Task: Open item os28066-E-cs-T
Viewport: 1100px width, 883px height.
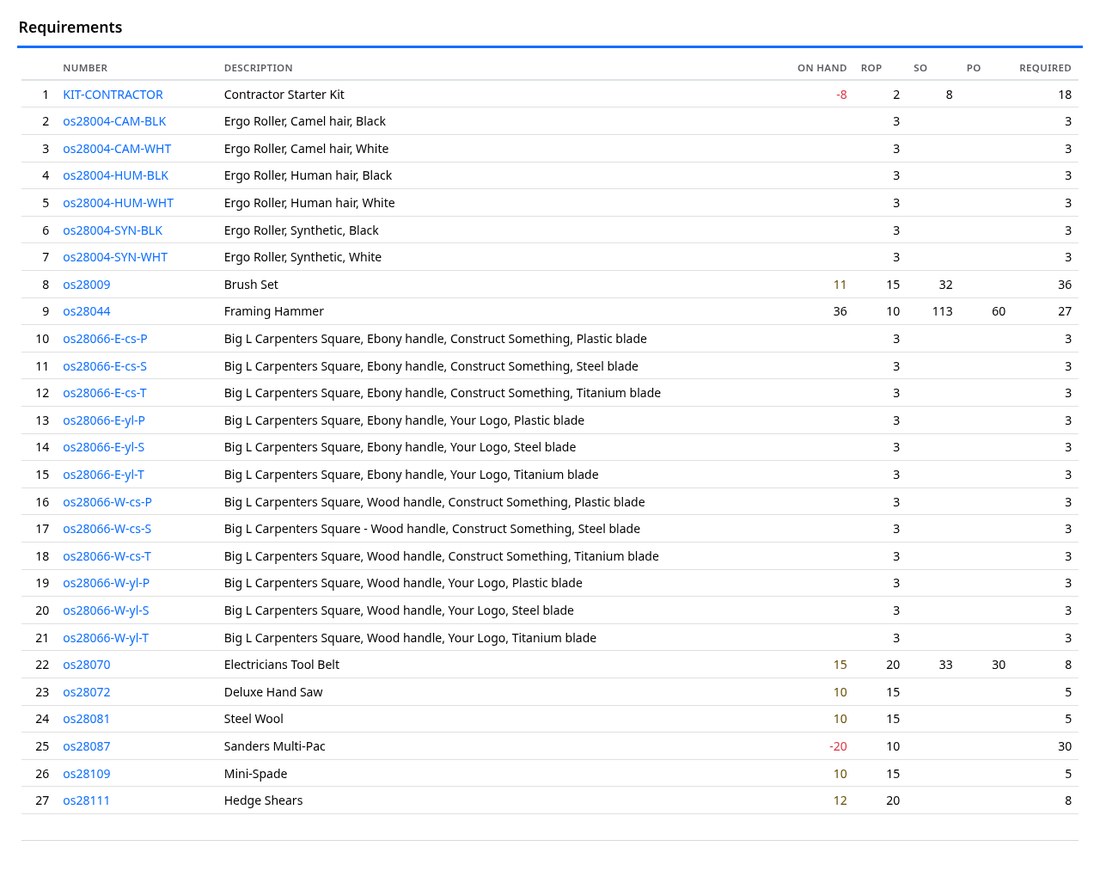Action: click(x=105, y=393)
